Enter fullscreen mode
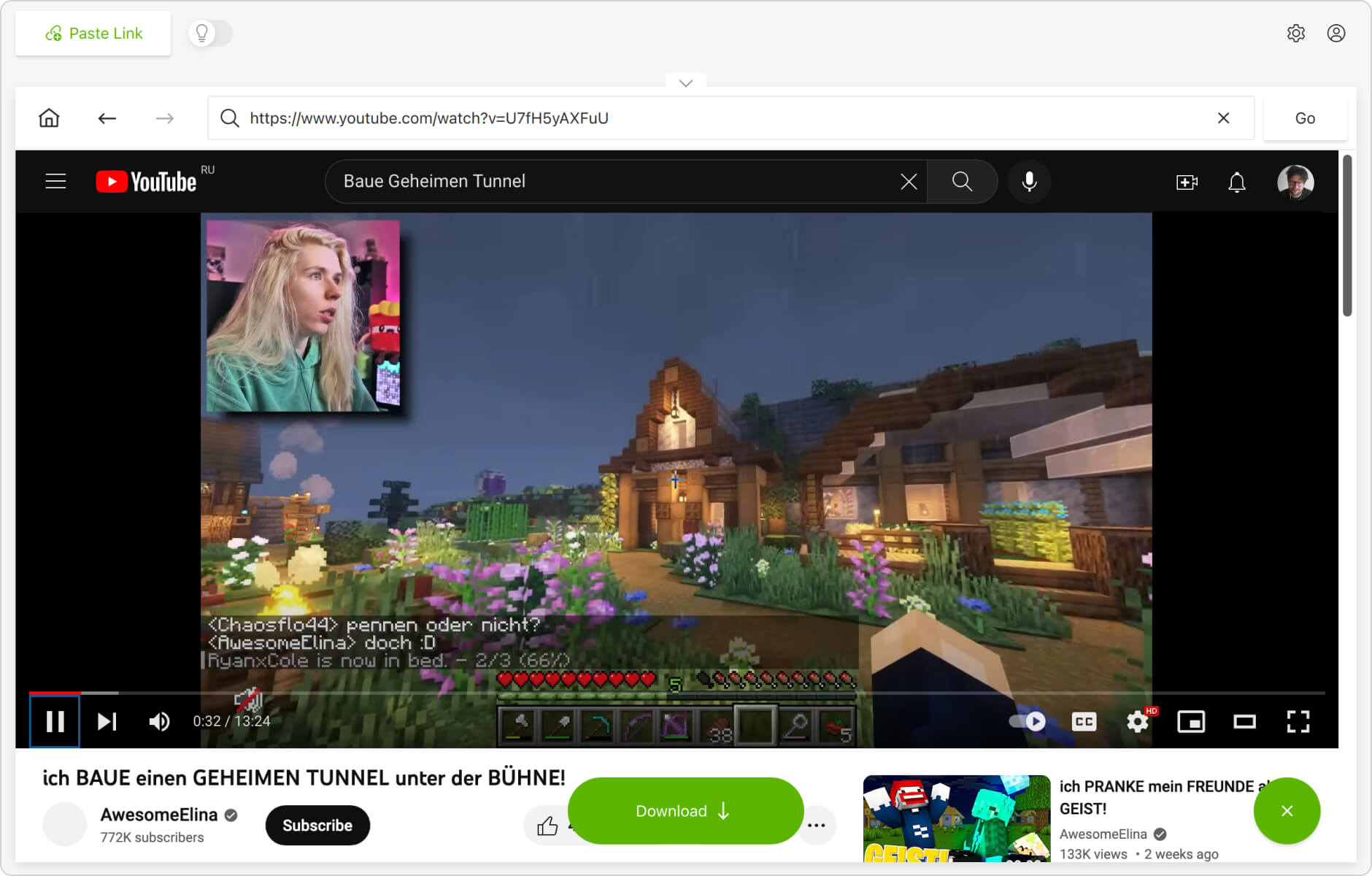 (x=1298, y=721)
